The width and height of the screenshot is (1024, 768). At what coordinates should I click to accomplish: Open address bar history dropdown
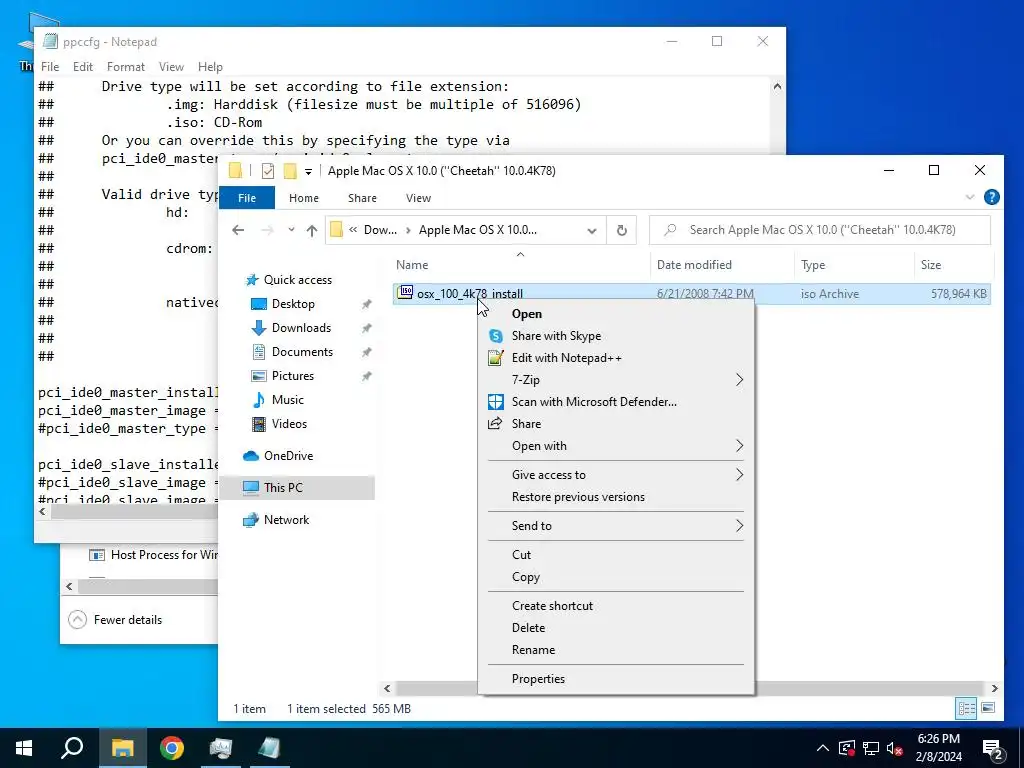click(592, 230)
